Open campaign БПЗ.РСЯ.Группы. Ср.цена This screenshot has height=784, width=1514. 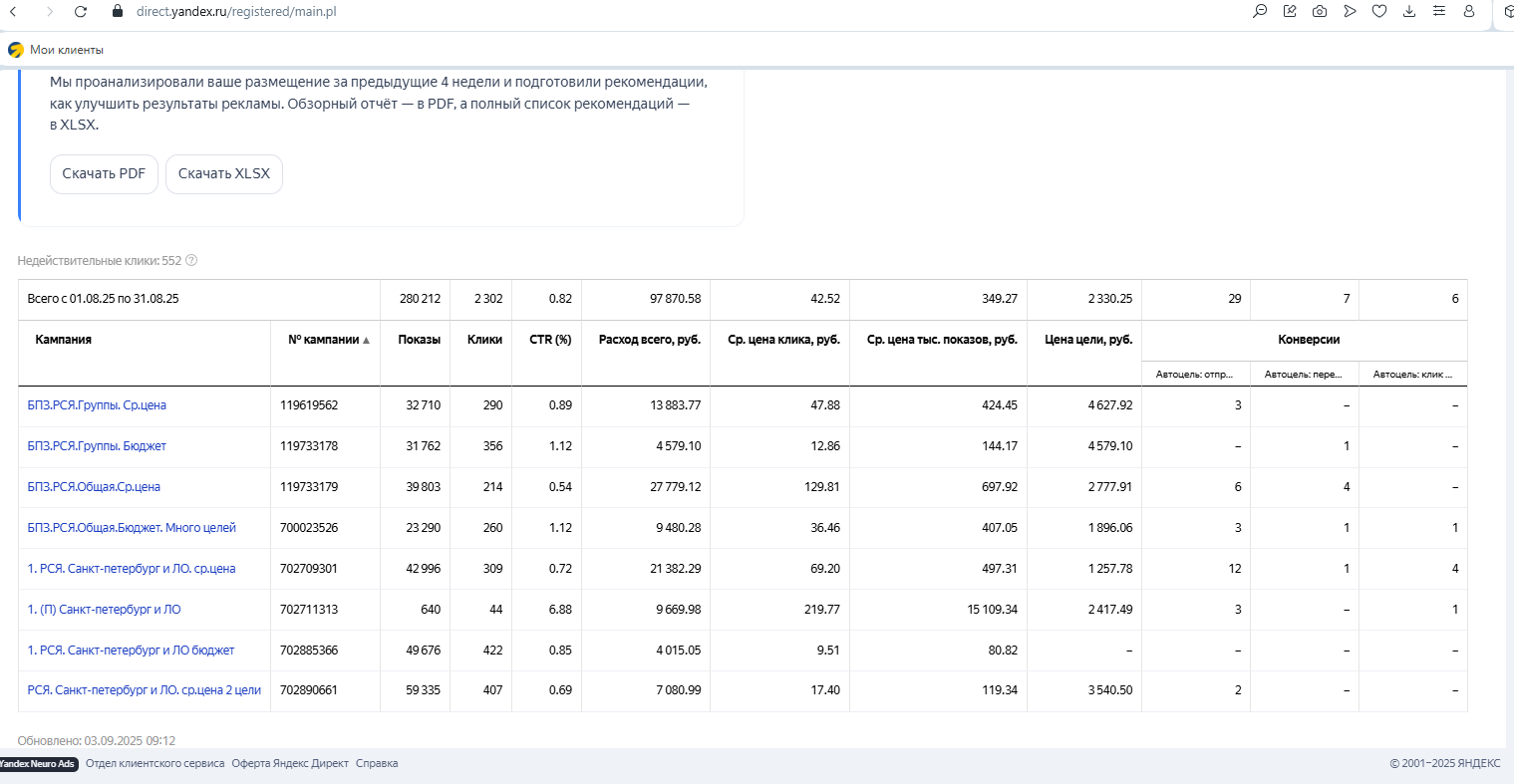click(97, 405)
